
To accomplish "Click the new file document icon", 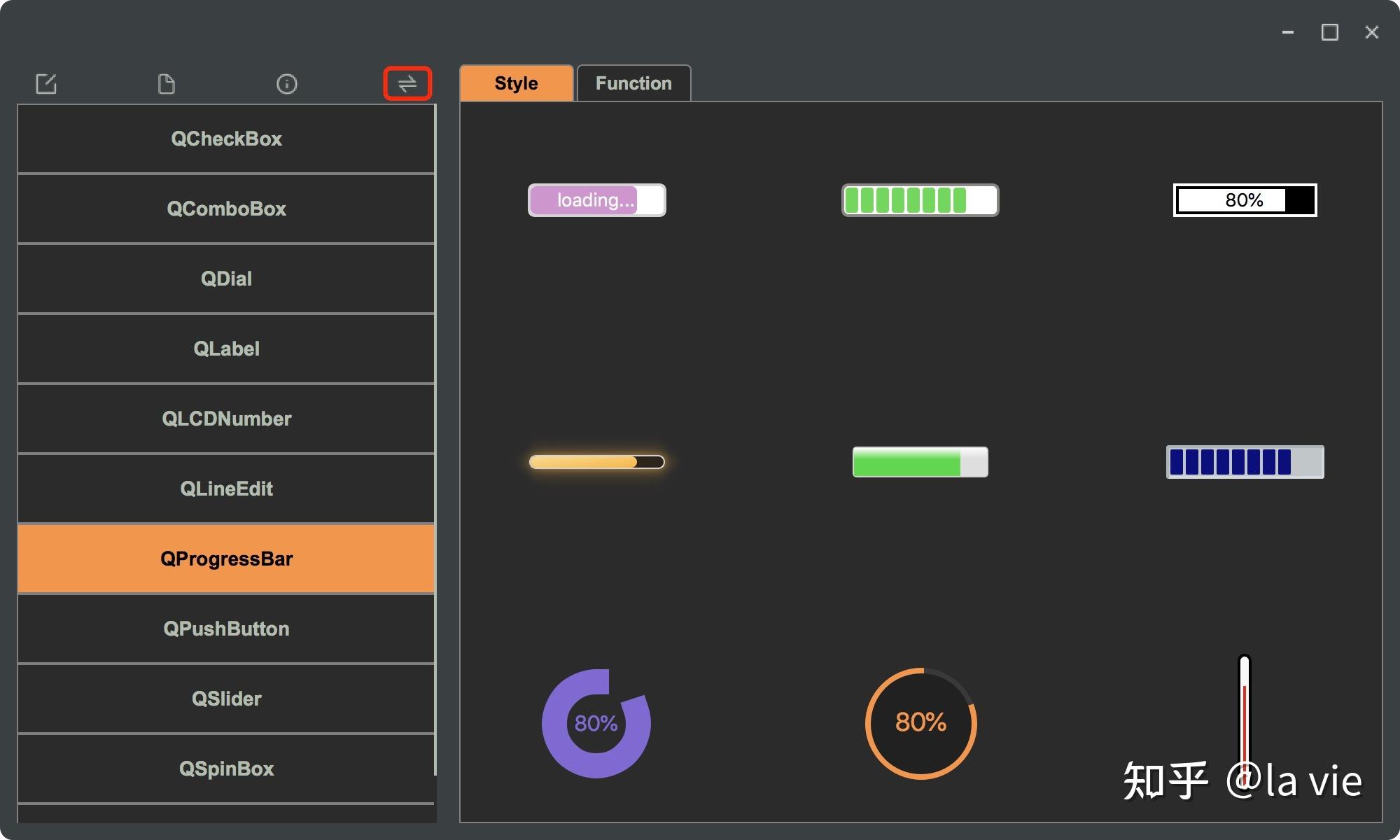I will [x=167, y=83].
